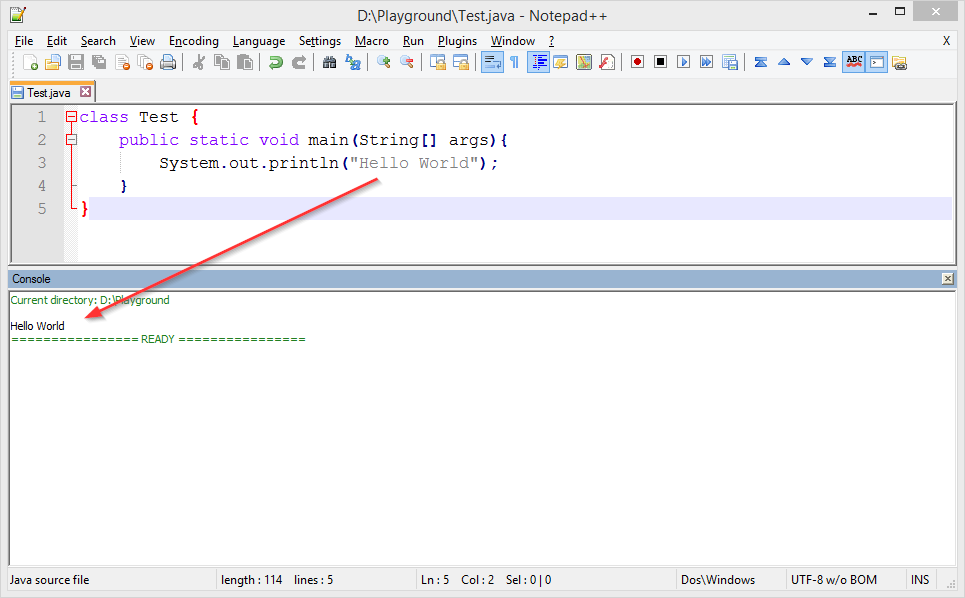Viewport: 965px width, 598px height.
Task: Stop macro recording with the black square
Action: (660, 62)
